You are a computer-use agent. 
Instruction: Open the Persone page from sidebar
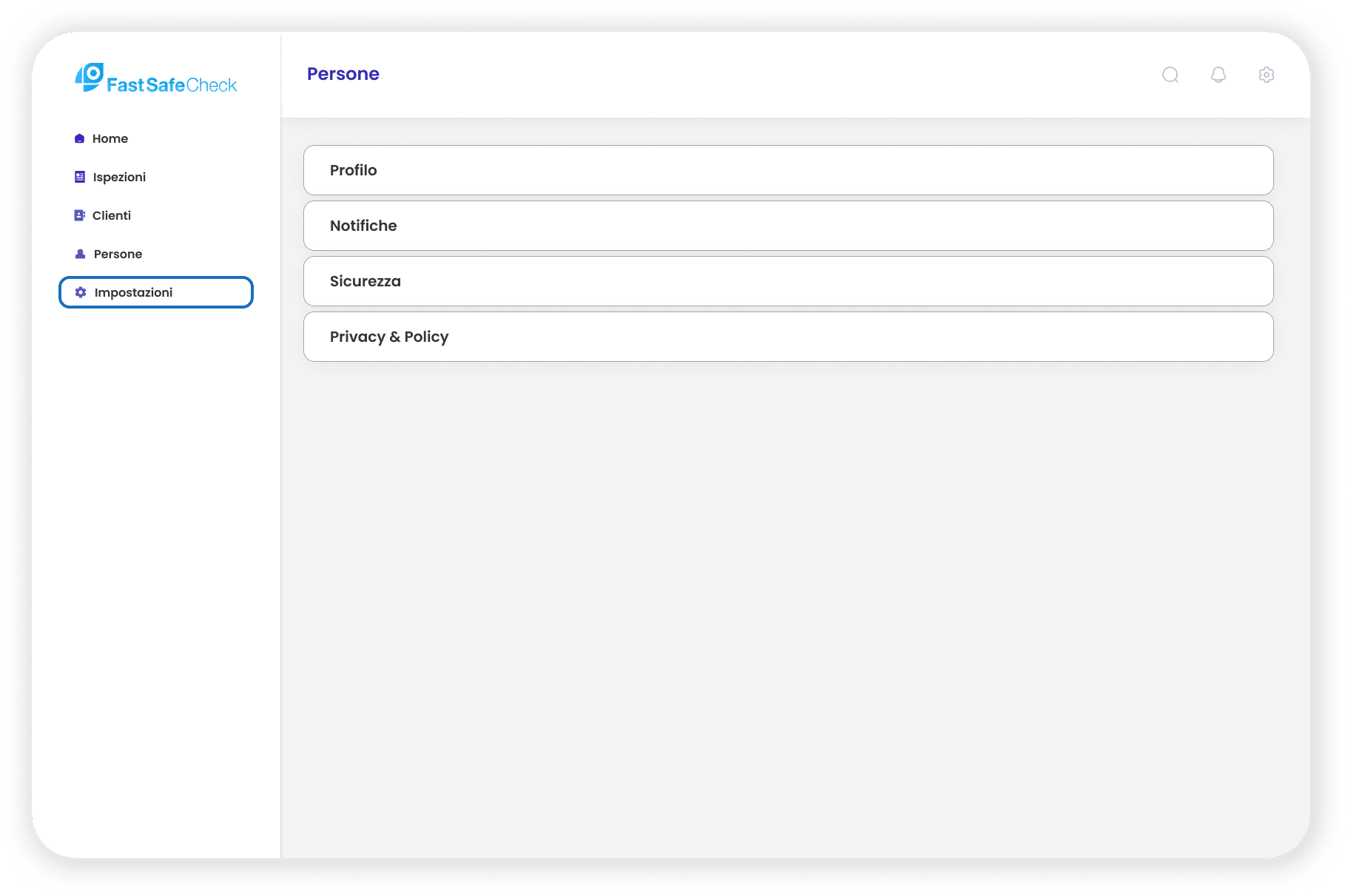pyautogui.click(x=117, y=254)
